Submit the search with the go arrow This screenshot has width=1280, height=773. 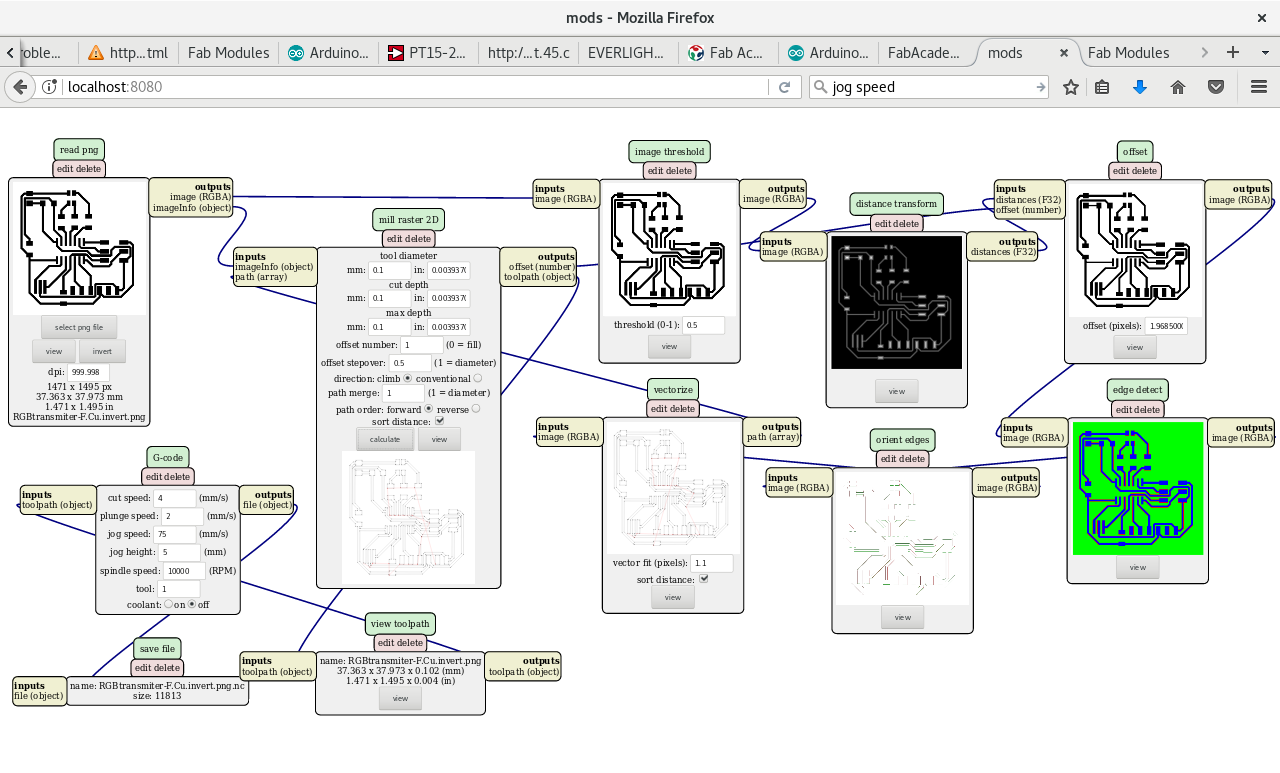click(1040, 87)
